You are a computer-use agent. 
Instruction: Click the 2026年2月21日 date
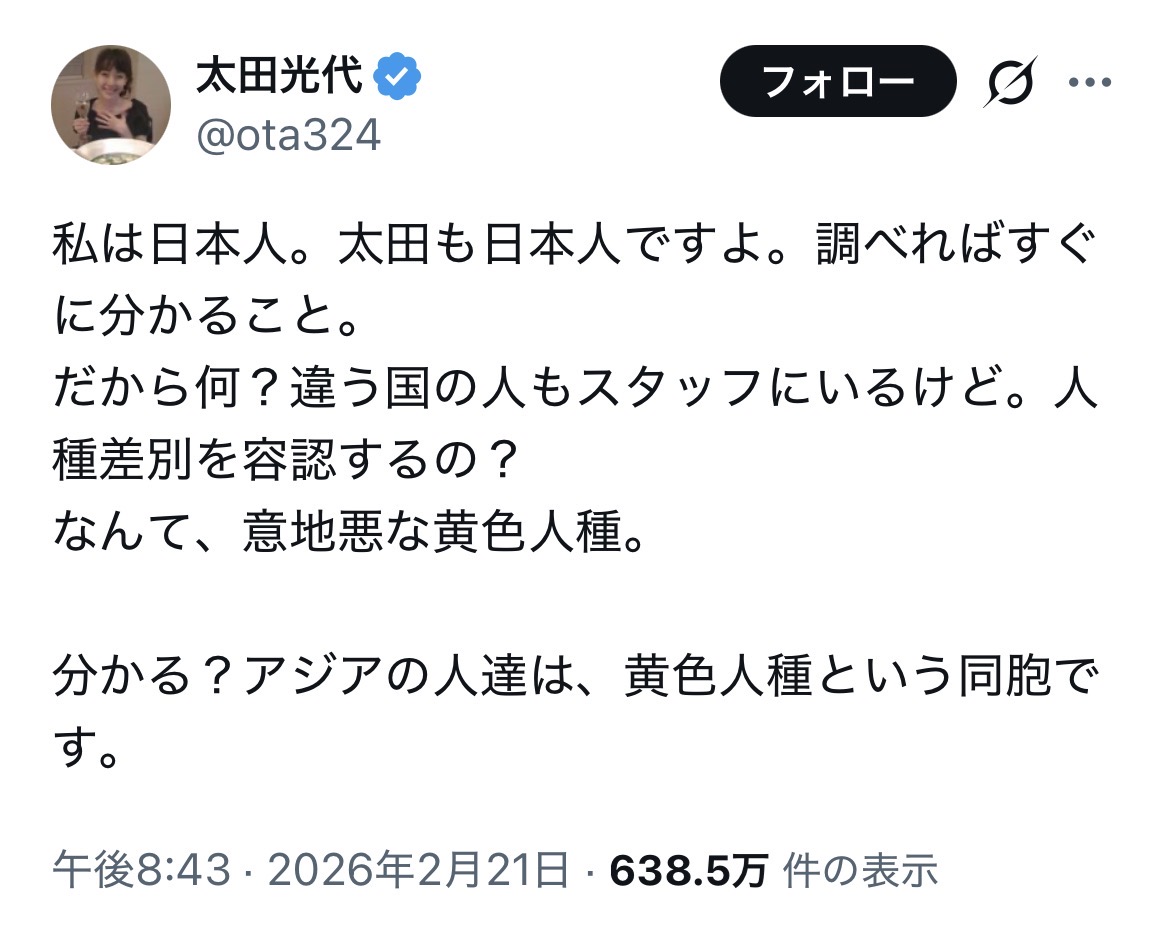(419, 870)
